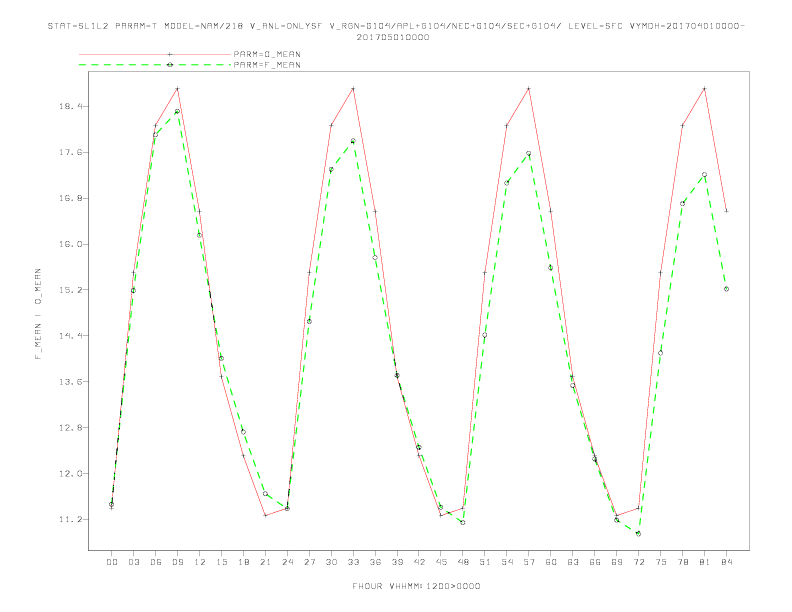Click the 18 forecast hour tick label

(x=243, y=562)
